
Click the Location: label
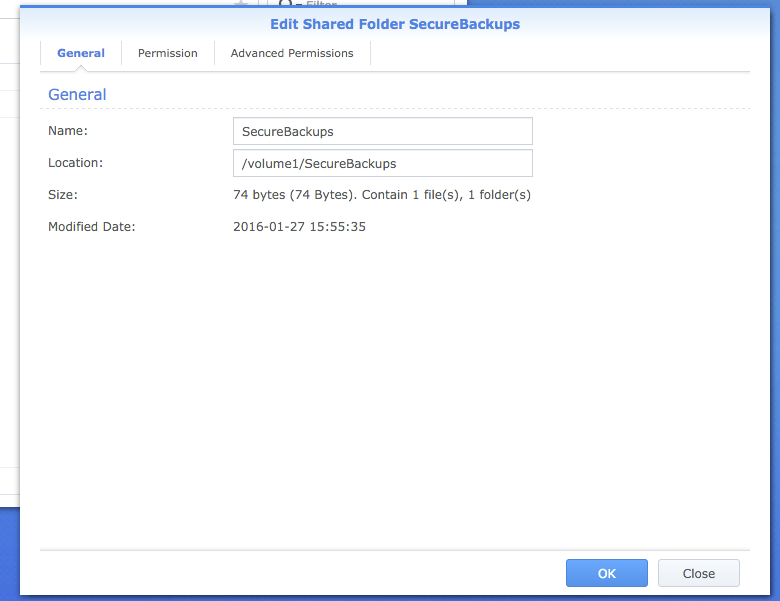pyautogui.click(x=76, y=163)
